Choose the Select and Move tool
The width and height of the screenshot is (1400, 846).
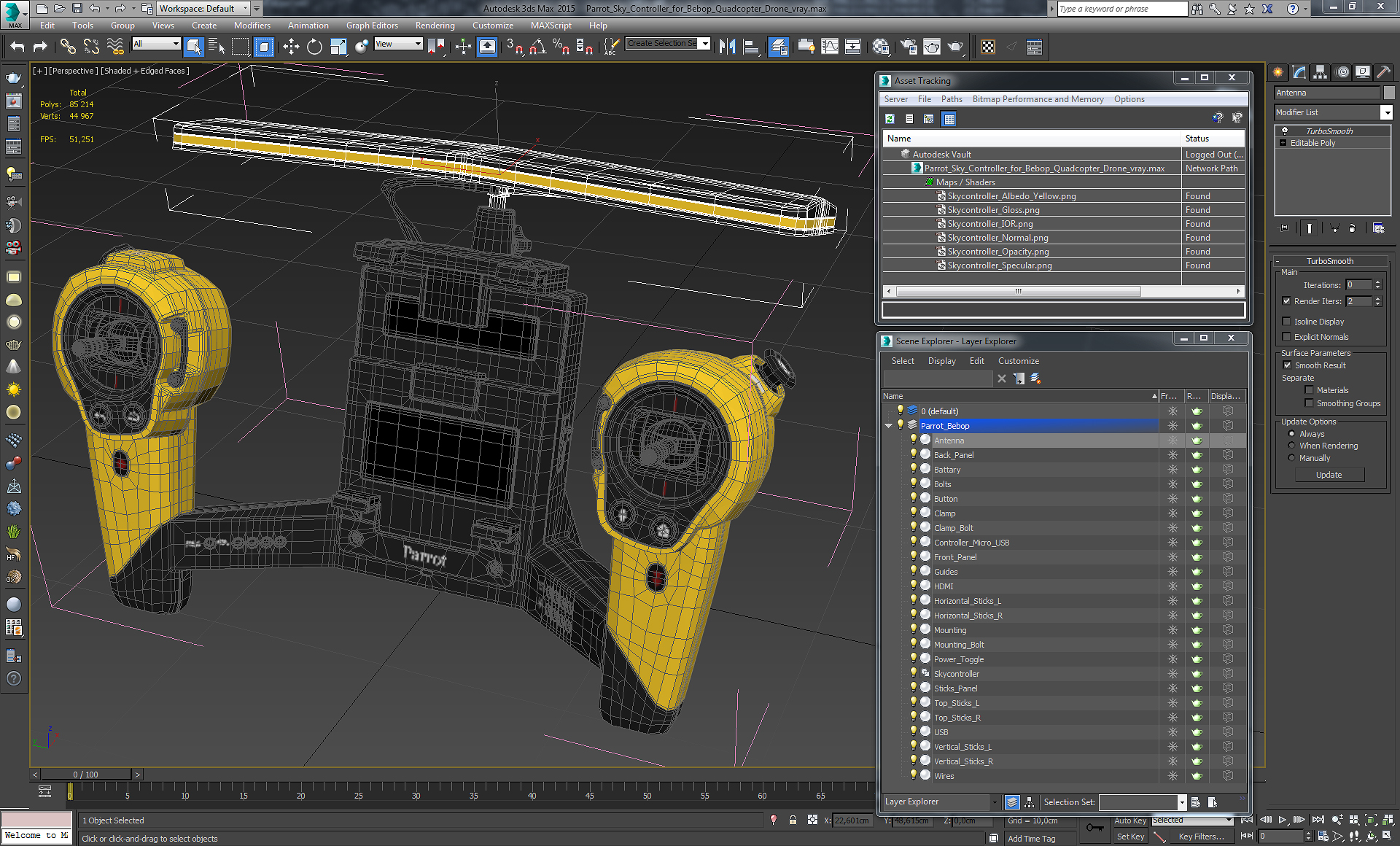point(291,47)
